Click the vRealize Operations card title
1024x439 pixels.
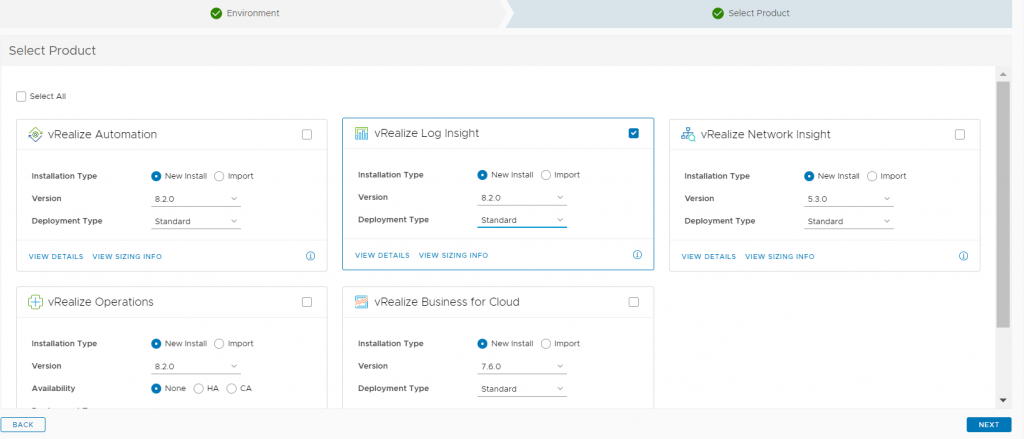pos(101,302)
